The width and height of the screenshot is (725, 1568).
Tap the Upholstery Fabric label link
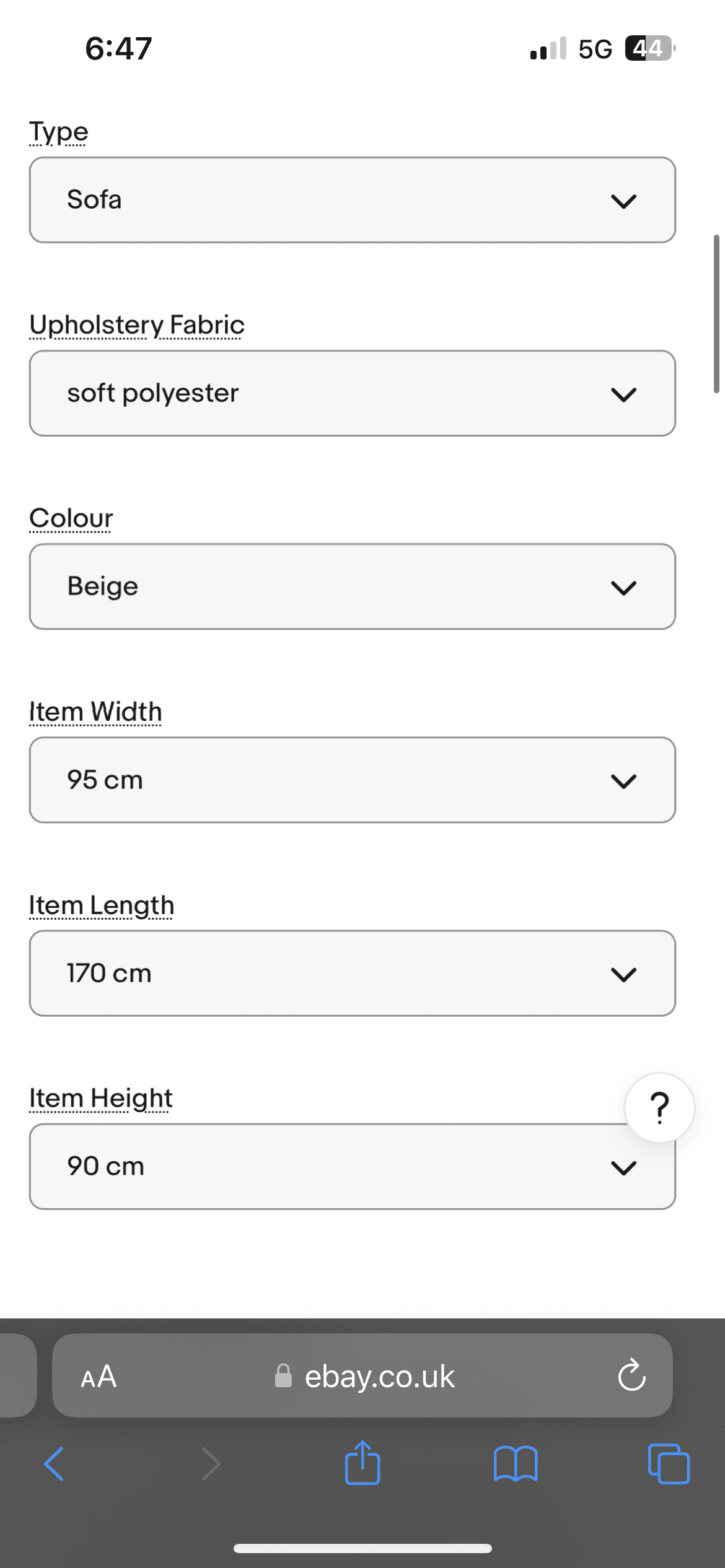click(x=137, y=326)
